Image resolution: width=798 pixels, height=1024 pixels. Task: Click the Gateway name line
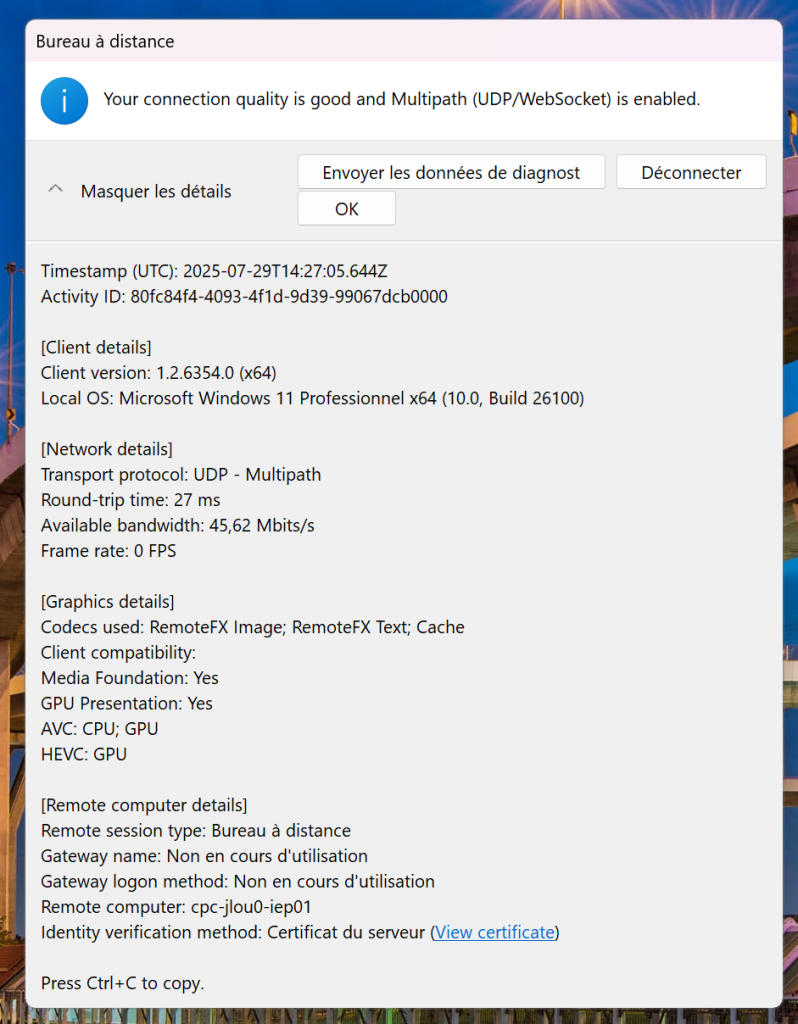(x=204, y=856)
